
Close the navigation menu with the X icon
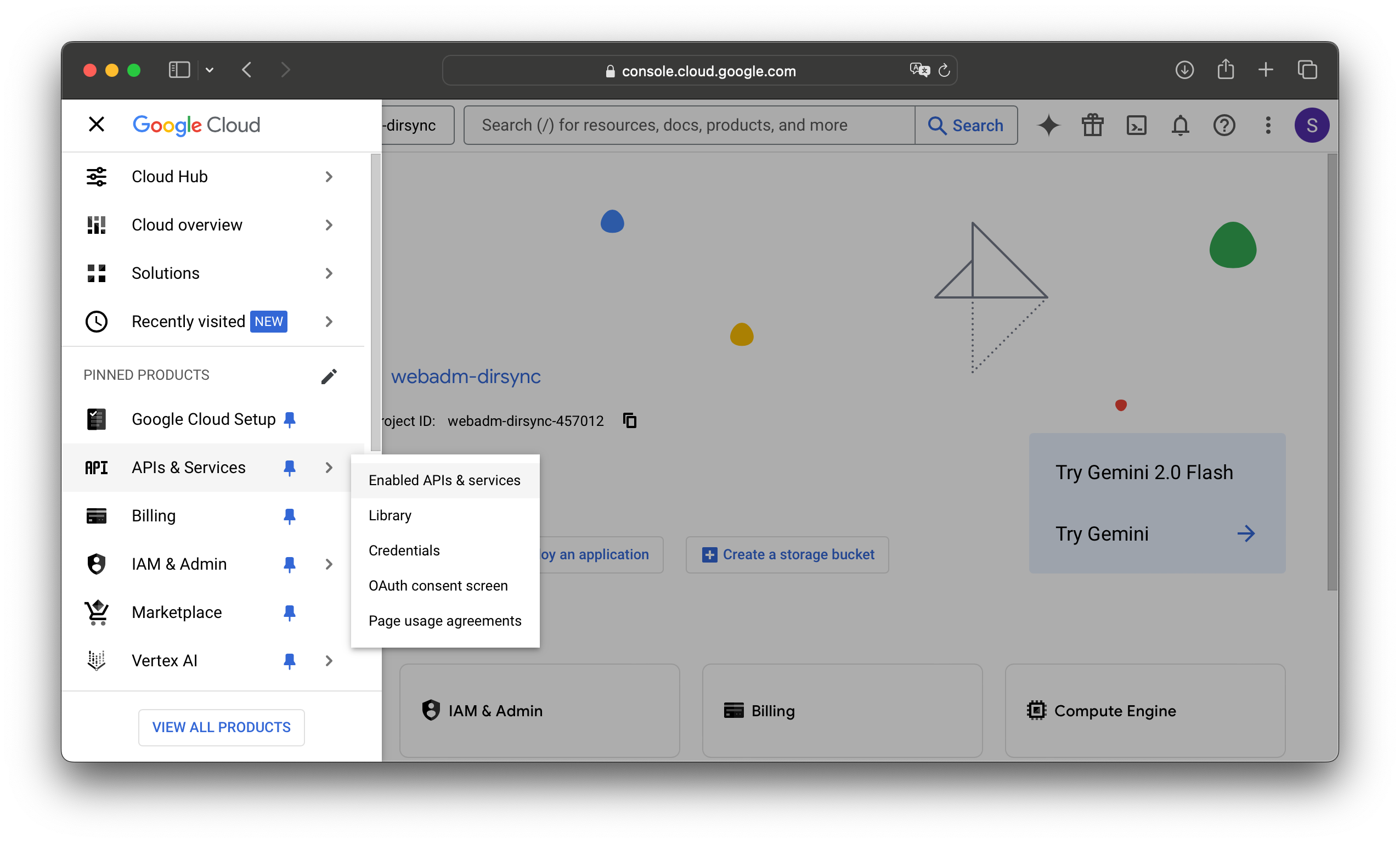coord(97,125)
